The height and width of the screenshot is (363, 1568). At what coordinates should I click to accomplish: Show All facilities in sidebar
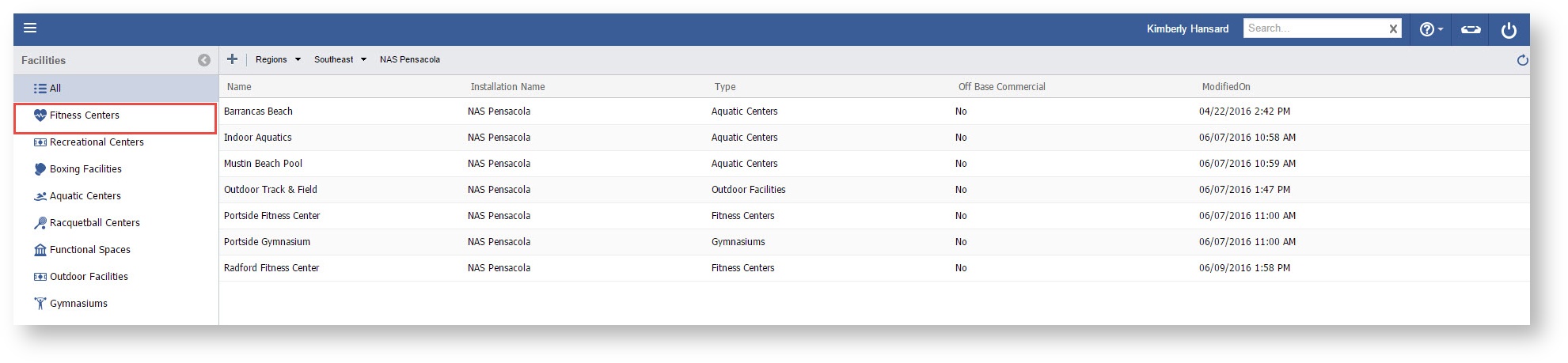55,89
